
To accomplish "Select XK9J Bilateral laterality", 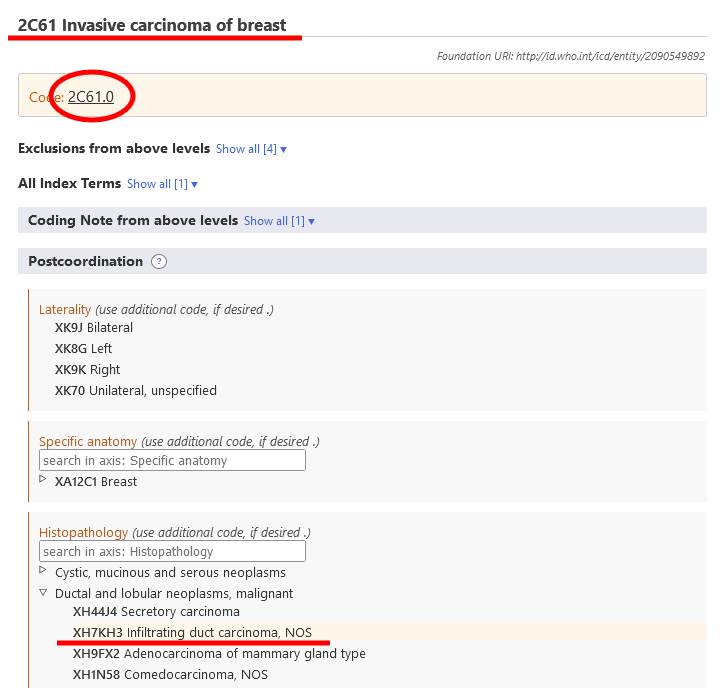I will click(94, 328).
